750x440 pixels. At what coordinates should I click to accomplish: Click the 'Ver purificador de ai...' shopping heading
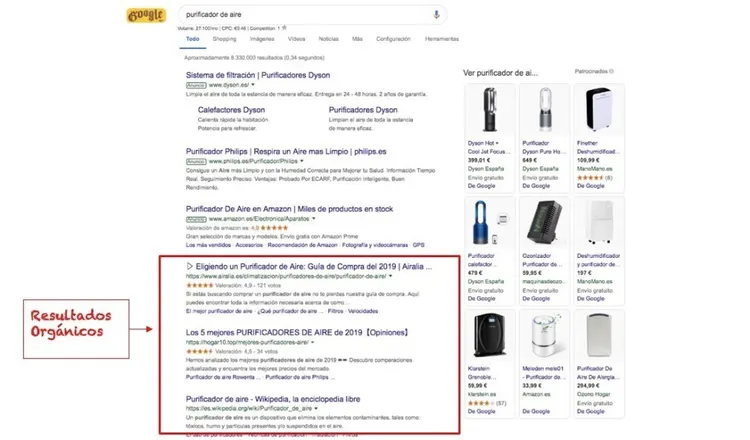(x=500, y=73)
